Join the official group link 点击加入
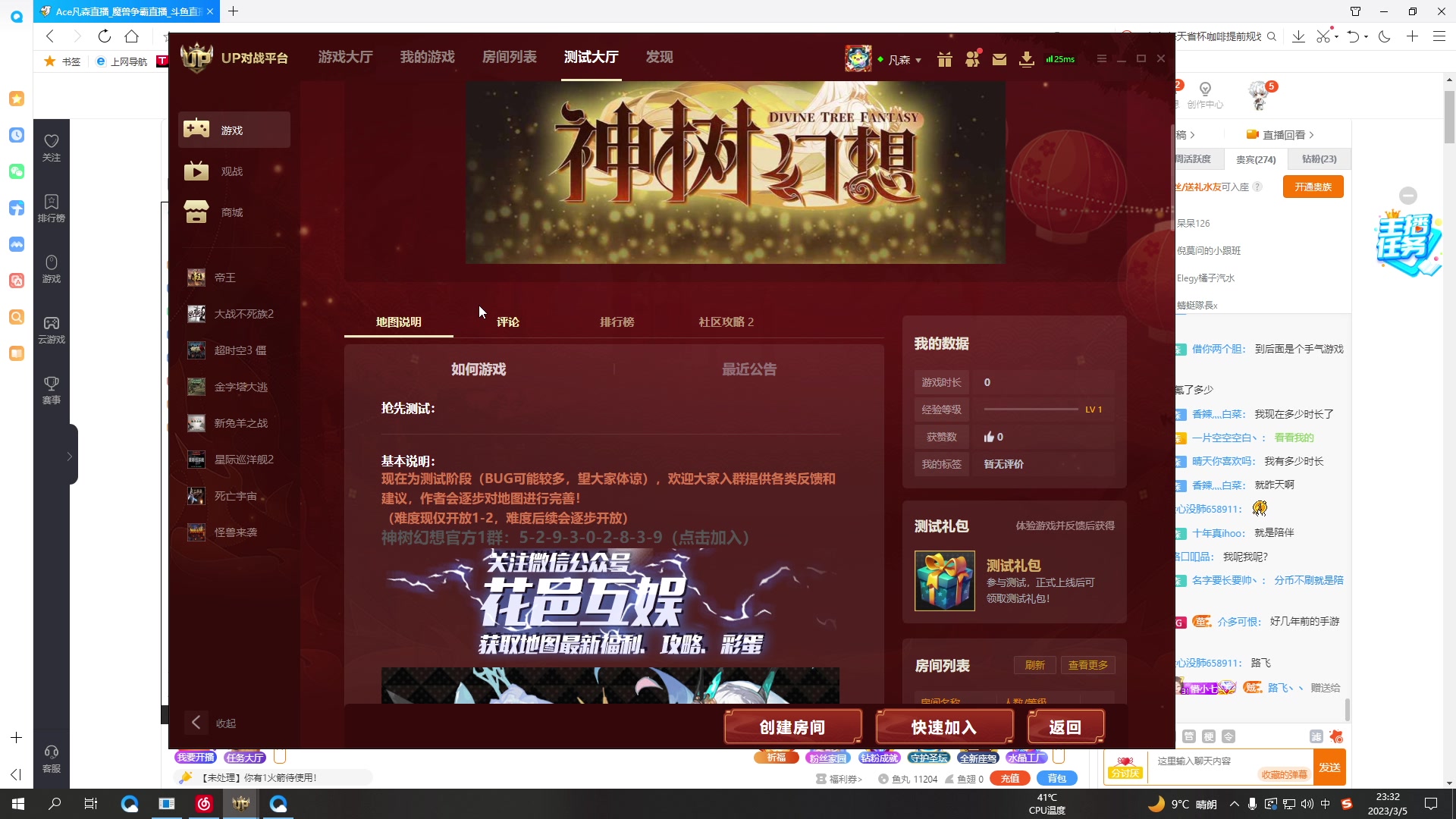 (x=712, y=538)
